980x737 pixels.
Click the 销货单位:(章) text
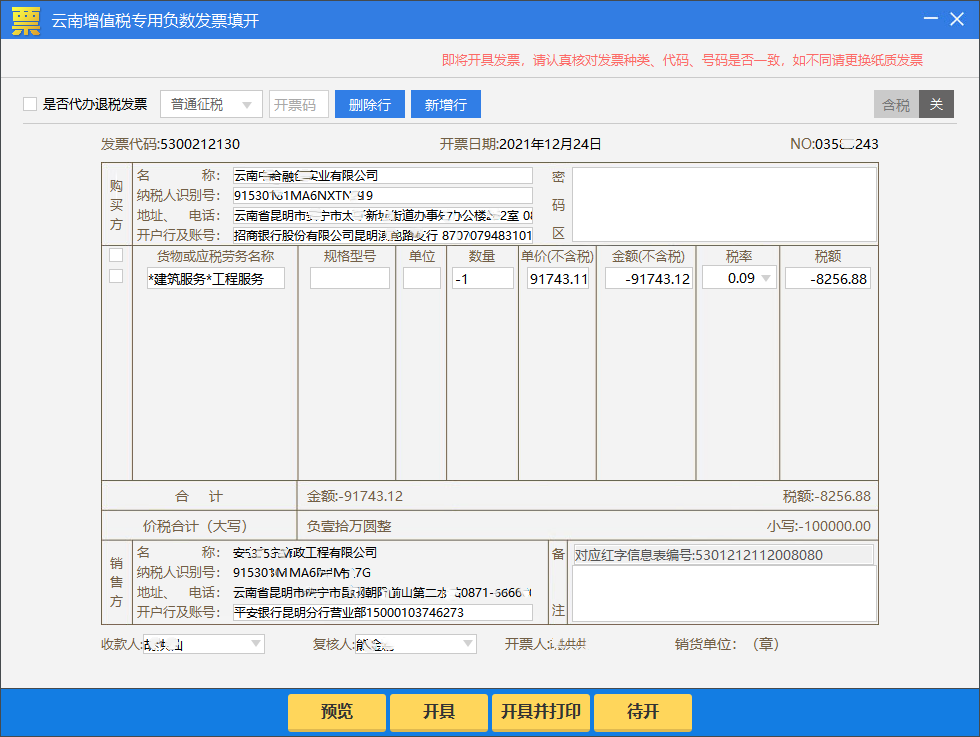[x=727, y=644]
